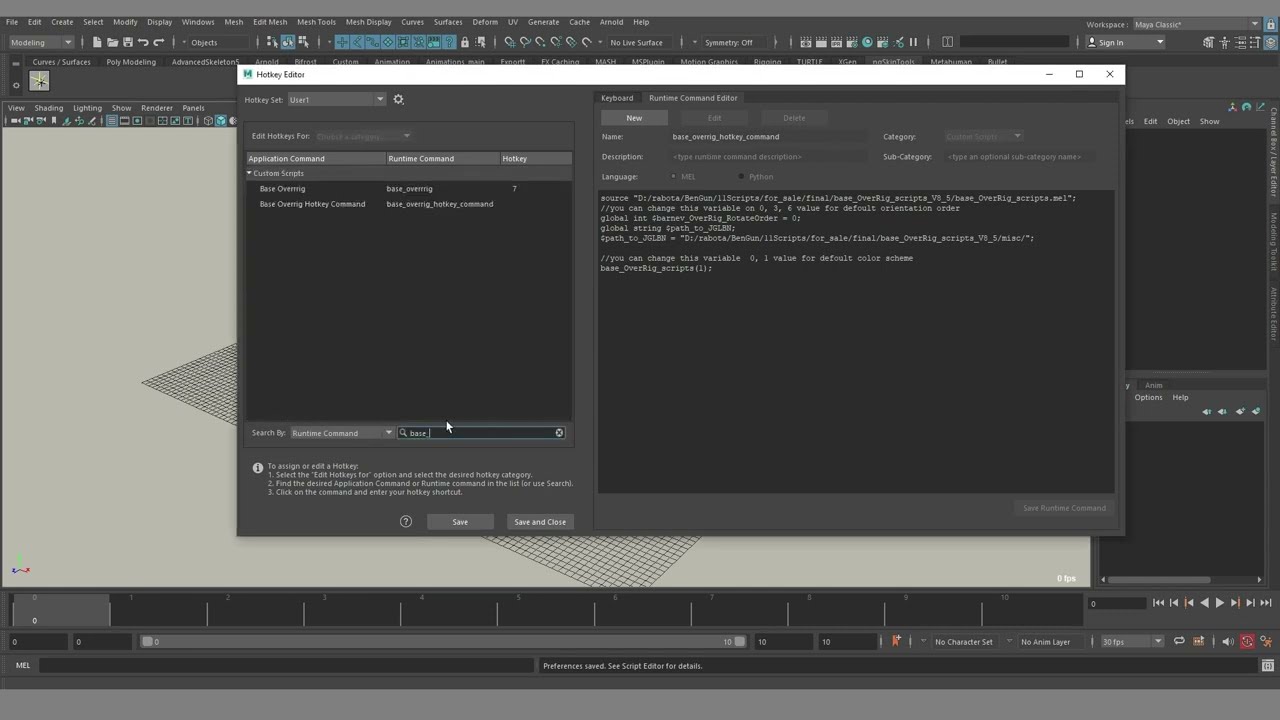Click the Step Back One Frame button
This screenshot has width=1280, height=720.
click(x=1174, y=603)
